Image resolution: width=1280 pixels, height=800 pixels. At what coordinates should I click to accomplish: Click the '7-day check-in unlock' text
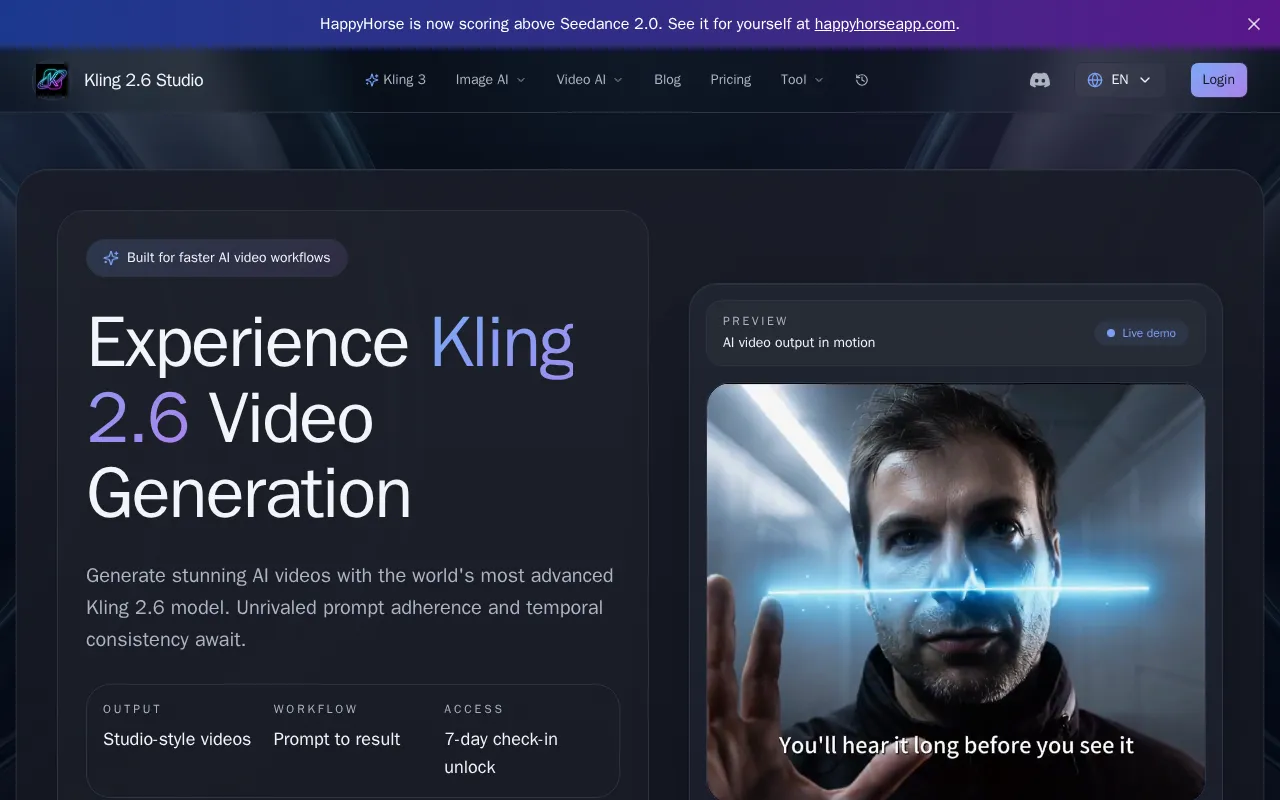click(x=501, y=753)
